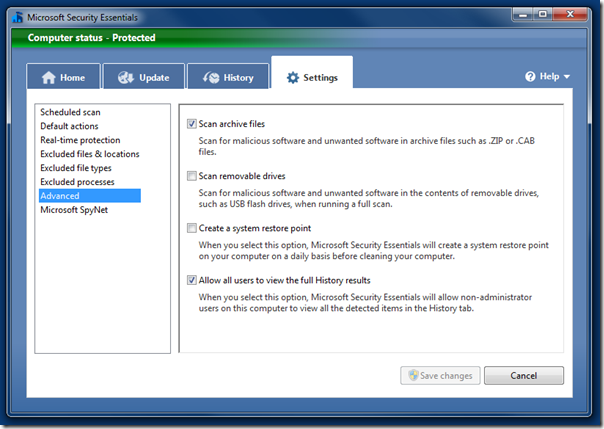This screenshot has width=604, height=429.
Task: Select the Advanced settings item
Action: tap(90, 196)
